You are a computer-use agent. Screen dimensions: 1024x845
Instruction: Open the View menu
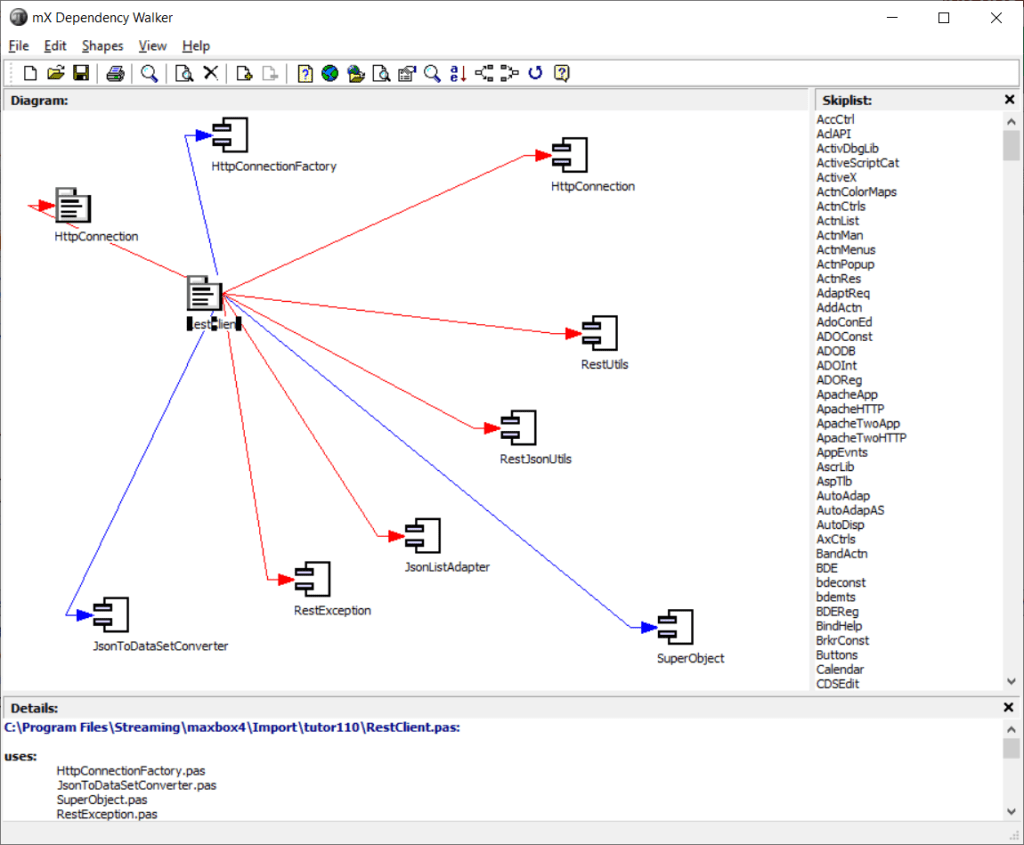click(153, 46)
